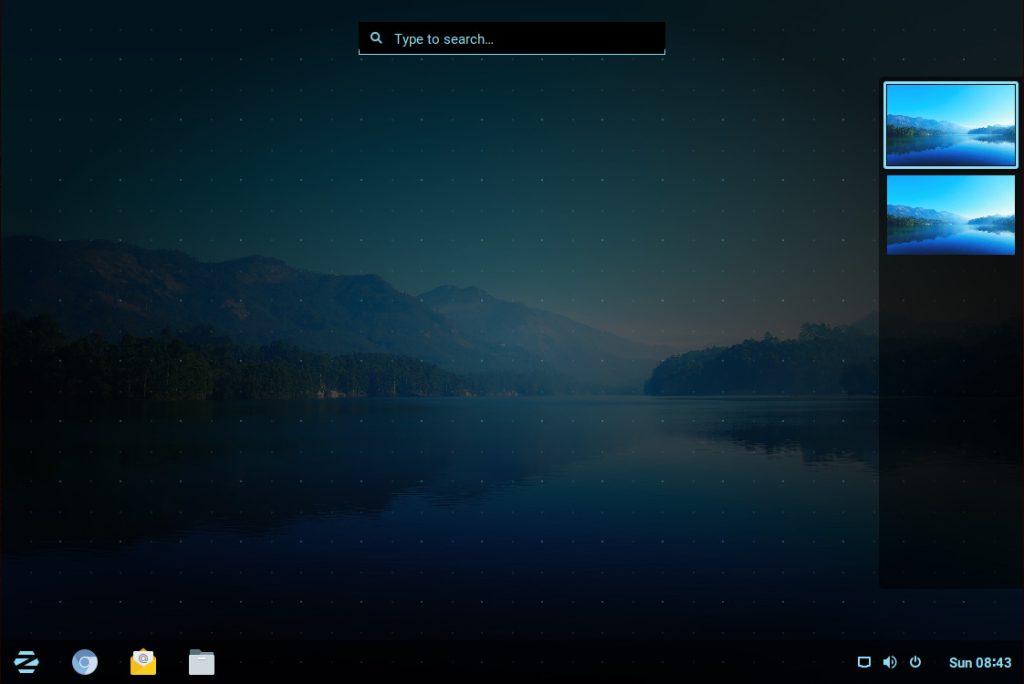Open the calendar from Sun 08:43 clock

tap(979, 662)
